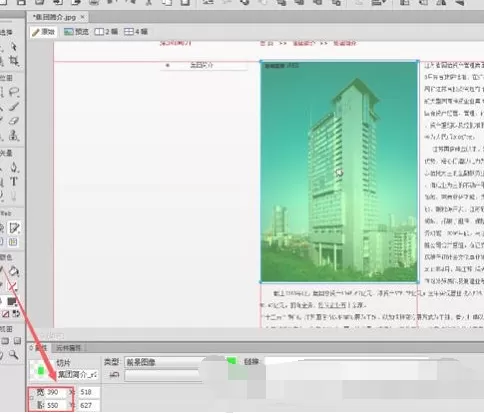
Task: Switch to the 属性 (Properties) panel tab
Action: 39,348
